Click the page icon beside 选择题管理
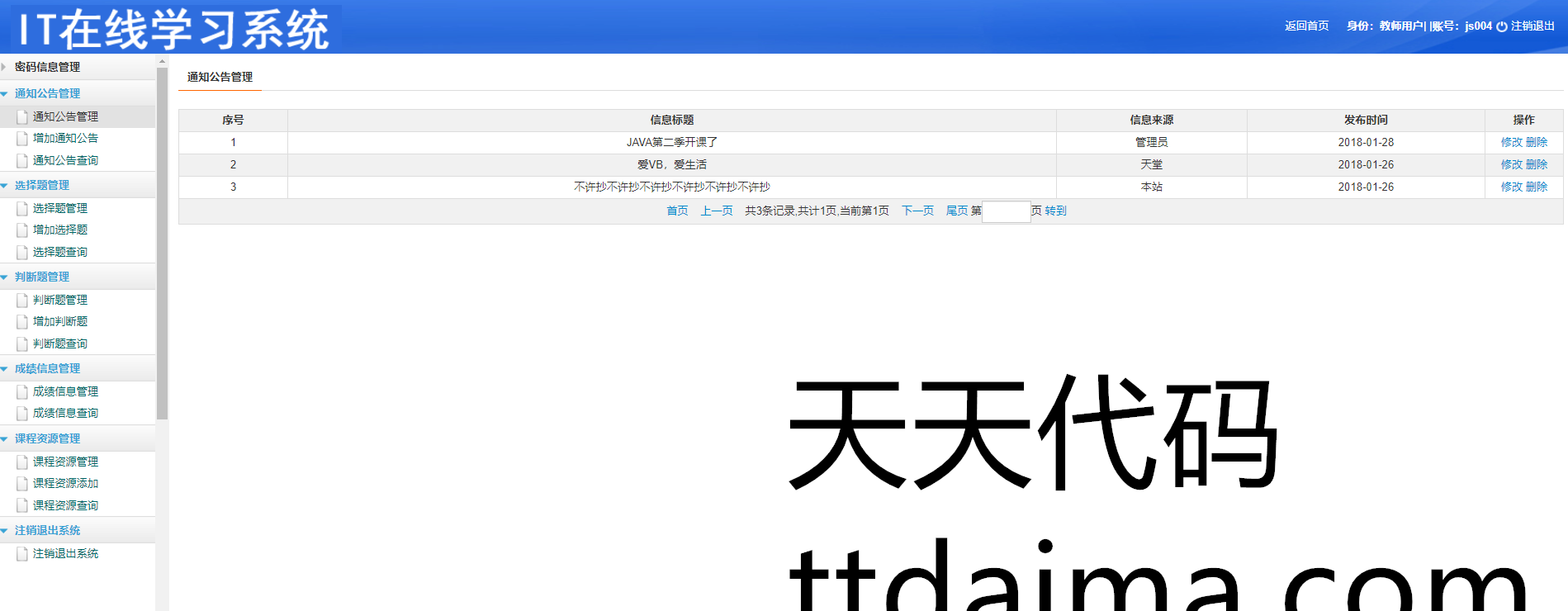 click(x=22, y=209)
